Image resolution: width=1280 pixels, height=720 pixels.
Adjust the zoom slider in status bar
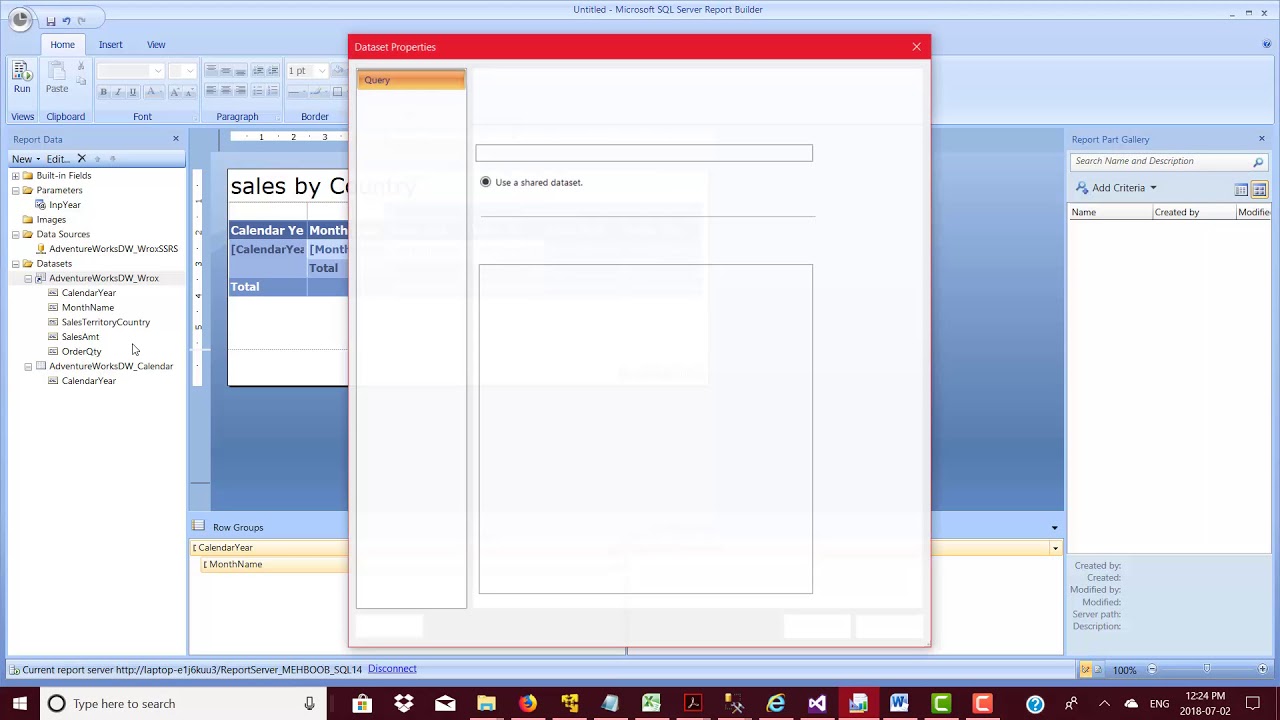(x=1206, y=669)
